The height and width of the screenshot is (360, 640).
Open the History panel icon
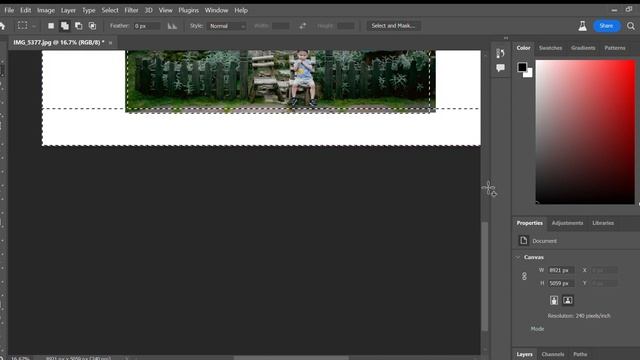500,53
